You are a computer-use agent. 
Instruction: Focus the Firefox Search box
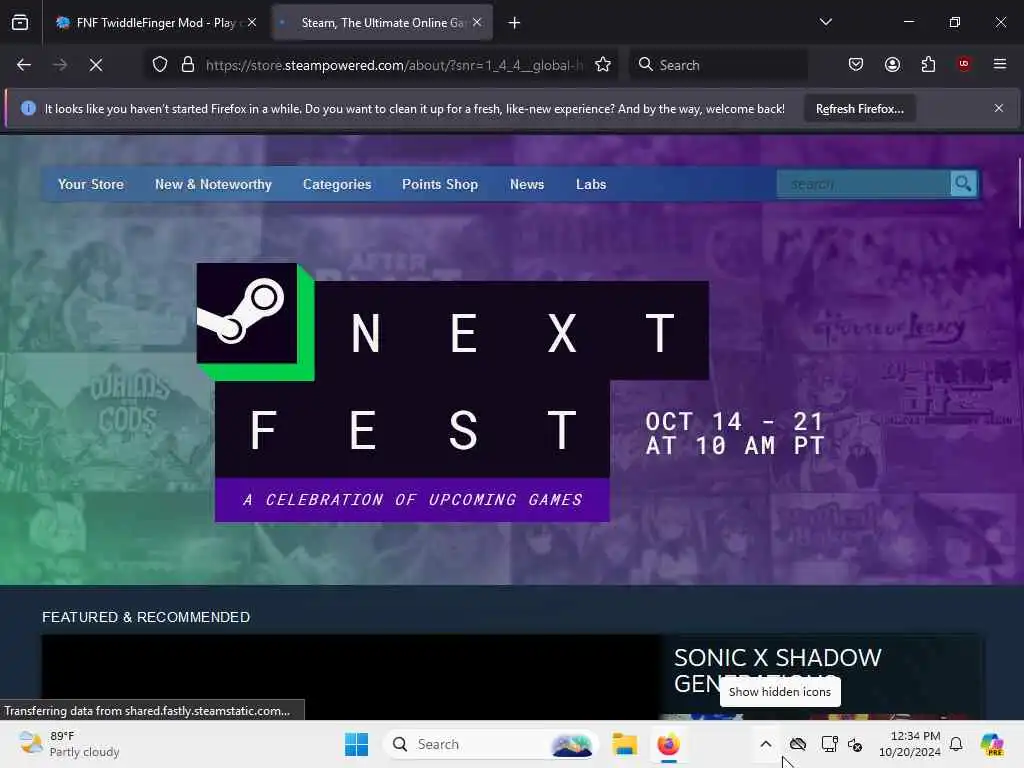coord(718,65)
